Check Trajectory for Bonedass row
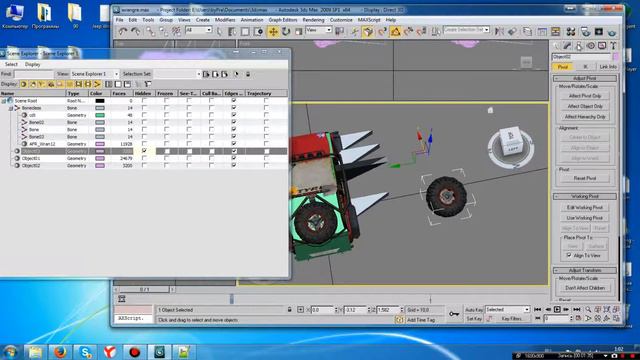 tap(266, 108)
